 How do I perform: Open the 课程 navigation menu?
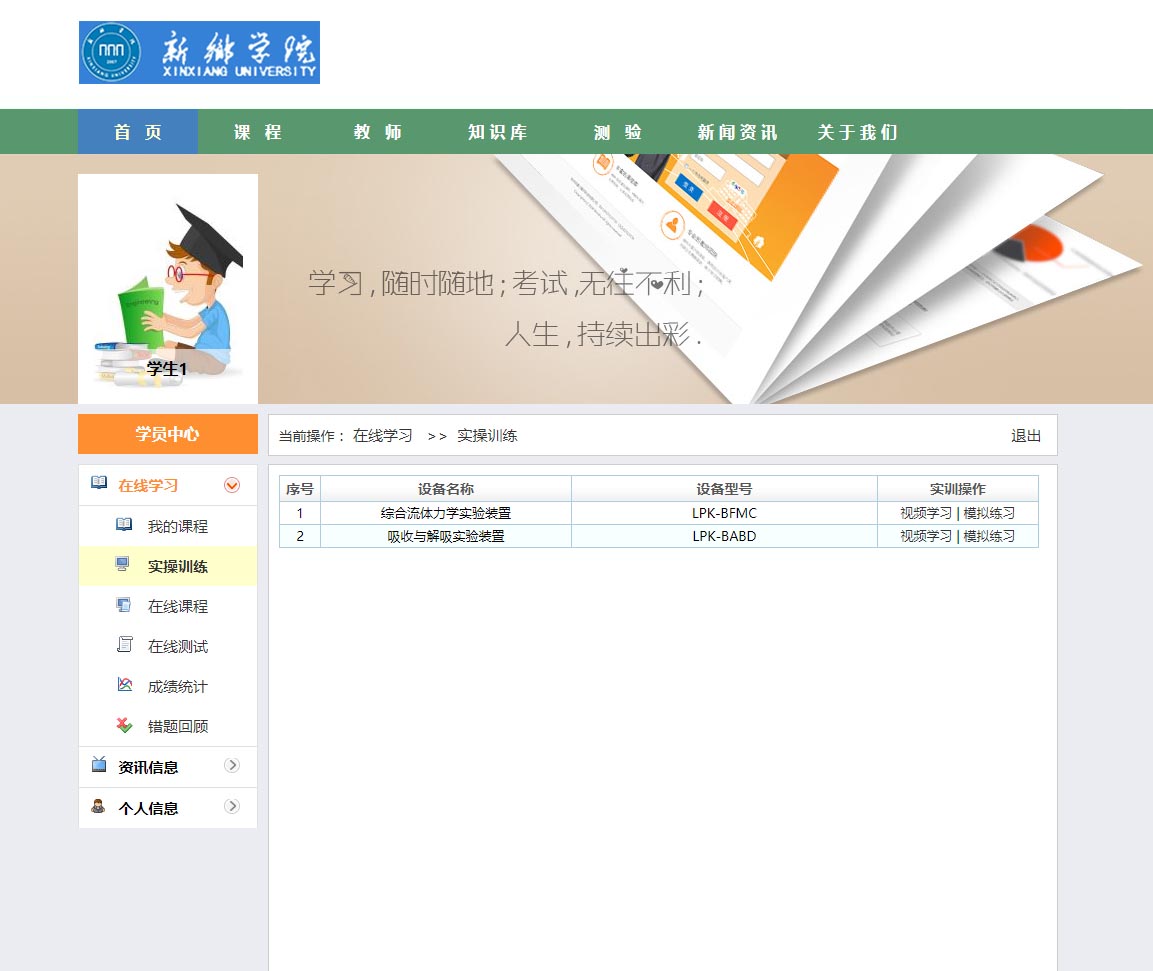coord(258,132)
